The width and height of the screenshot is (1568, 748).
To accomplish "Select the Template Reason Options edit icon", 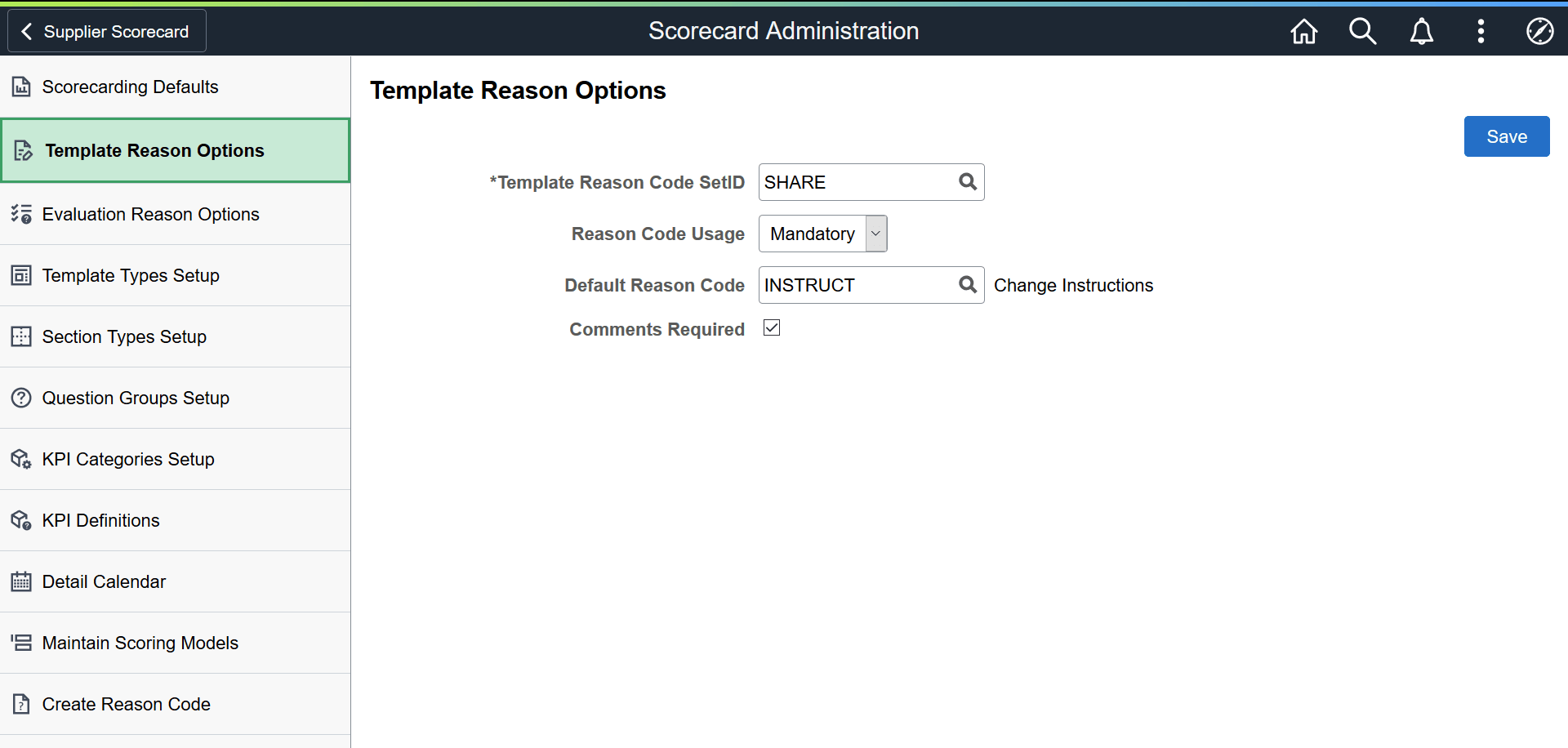I will (x=22, y=150).
